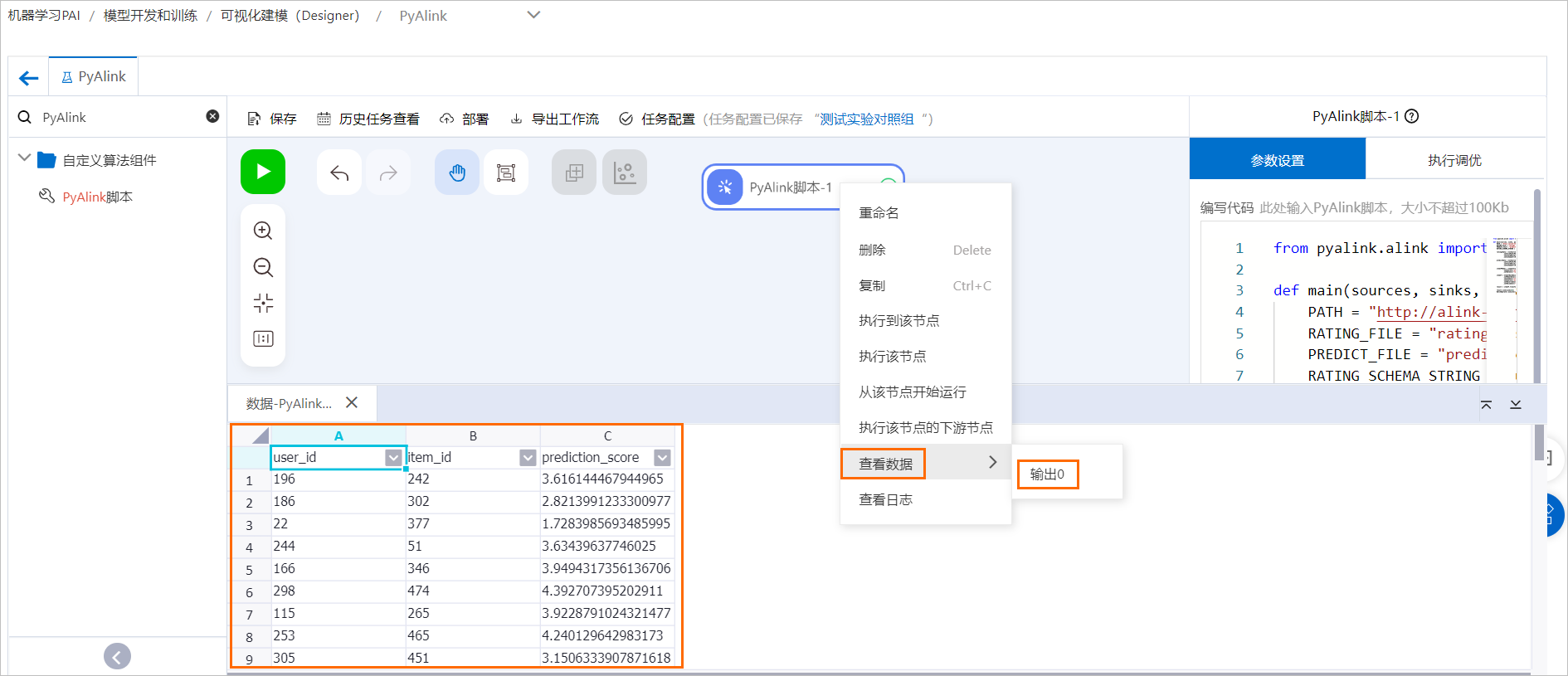This screenshot has height=676, width=1568.
Task: Undo the last canvas action
Action: coord(338,173)
